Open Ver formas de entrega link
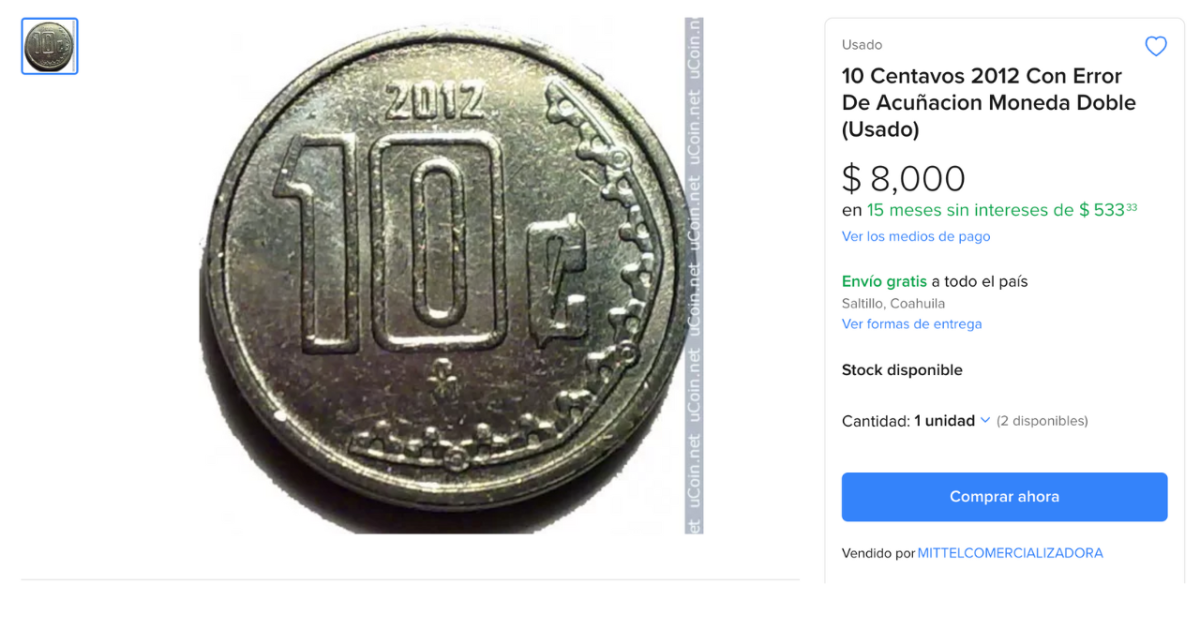1200x630 pixels. 911,324
